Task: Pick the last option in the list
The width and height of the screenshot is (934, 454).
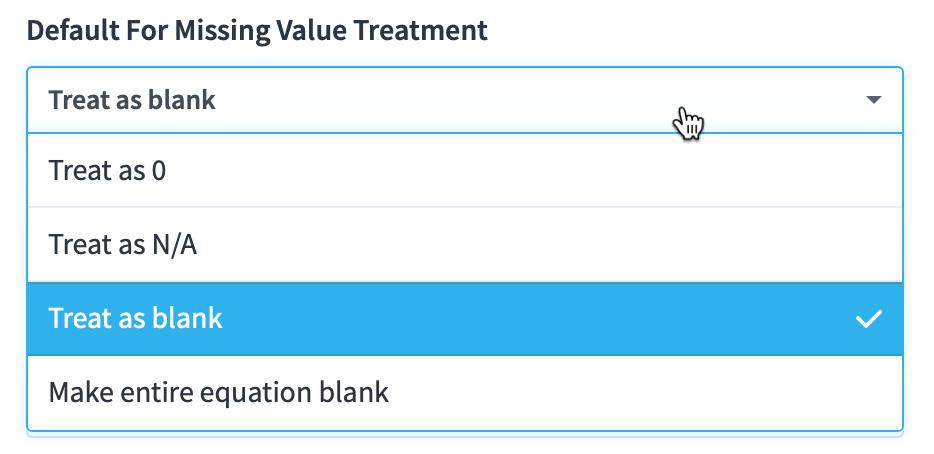Action: (465, 393)
